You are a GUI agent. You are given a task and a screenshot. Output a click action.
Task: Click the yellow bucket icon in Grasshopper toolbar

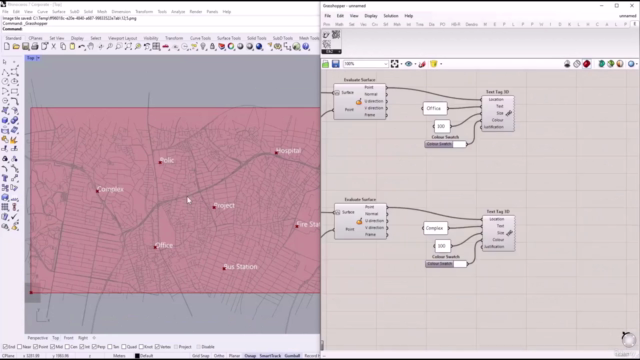point(433,64)
